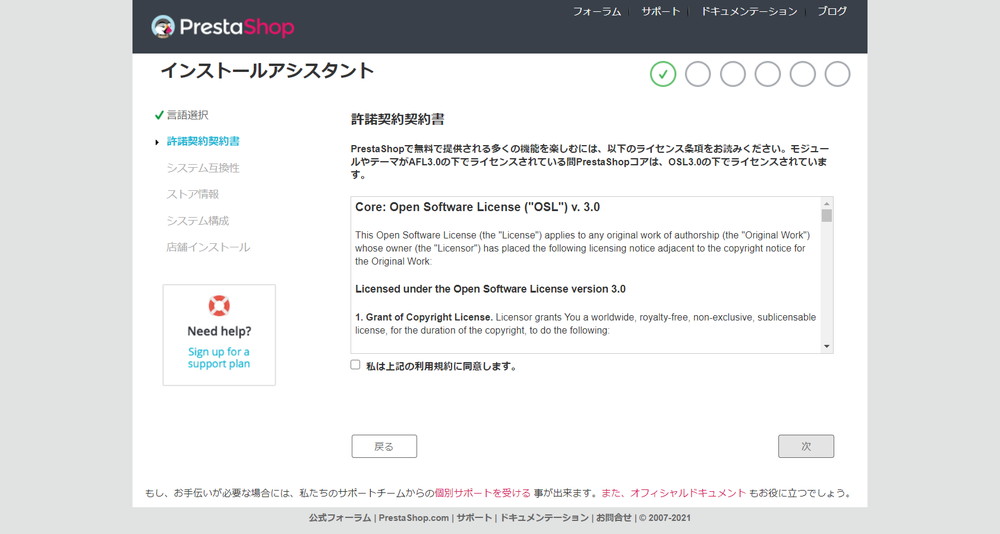The width and height of the screenshot is (1000, 534).
Task: Select the 言語選択 step in sidebar
Action: pyautogui.click(x=188, y=115)
